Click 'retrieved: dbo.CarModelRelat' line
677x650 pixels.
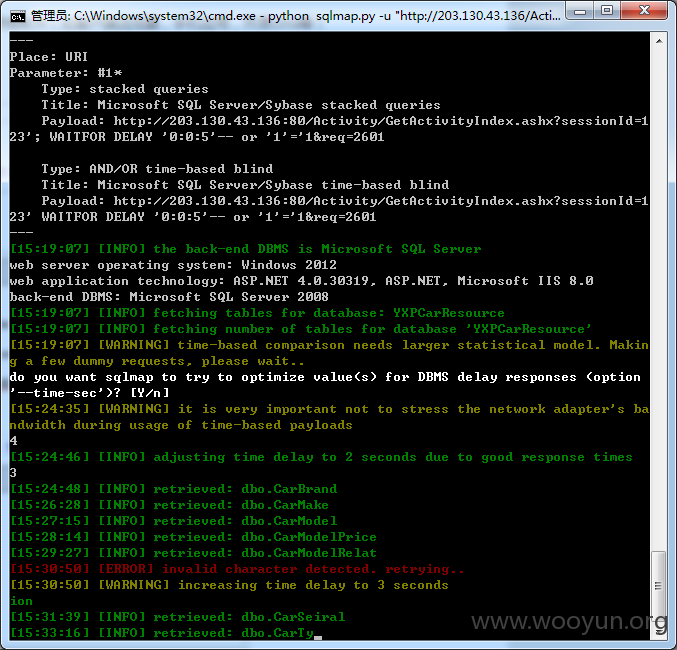tap(193, 552)
